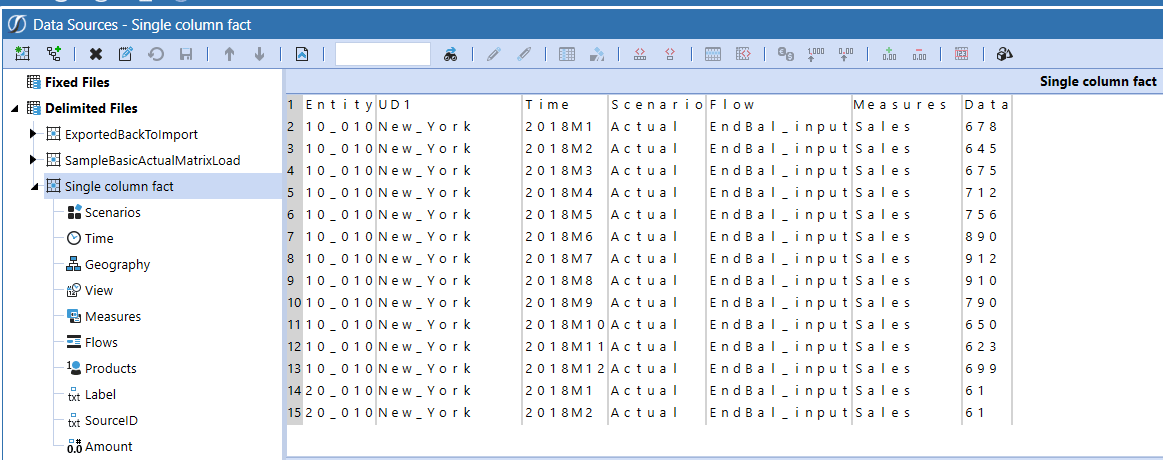Open the Label source dimension
Screen dimensions: 1163x460
click(x=100, y=395)
